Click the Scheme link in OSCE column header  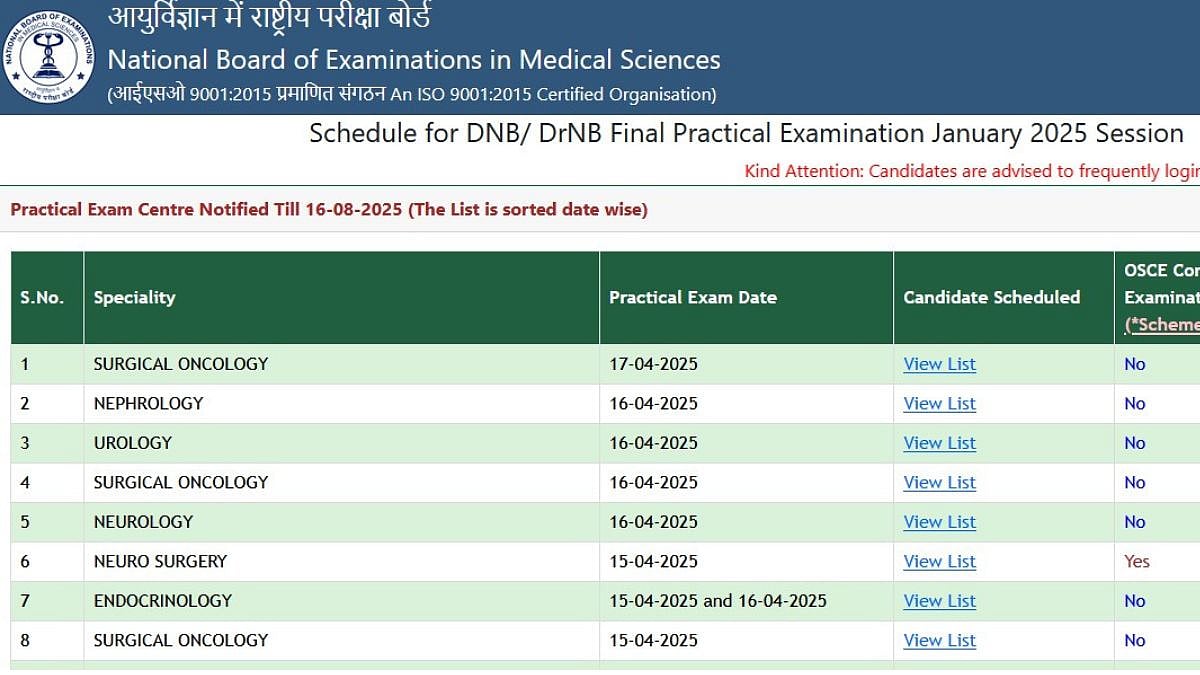tap(1164, 324)
